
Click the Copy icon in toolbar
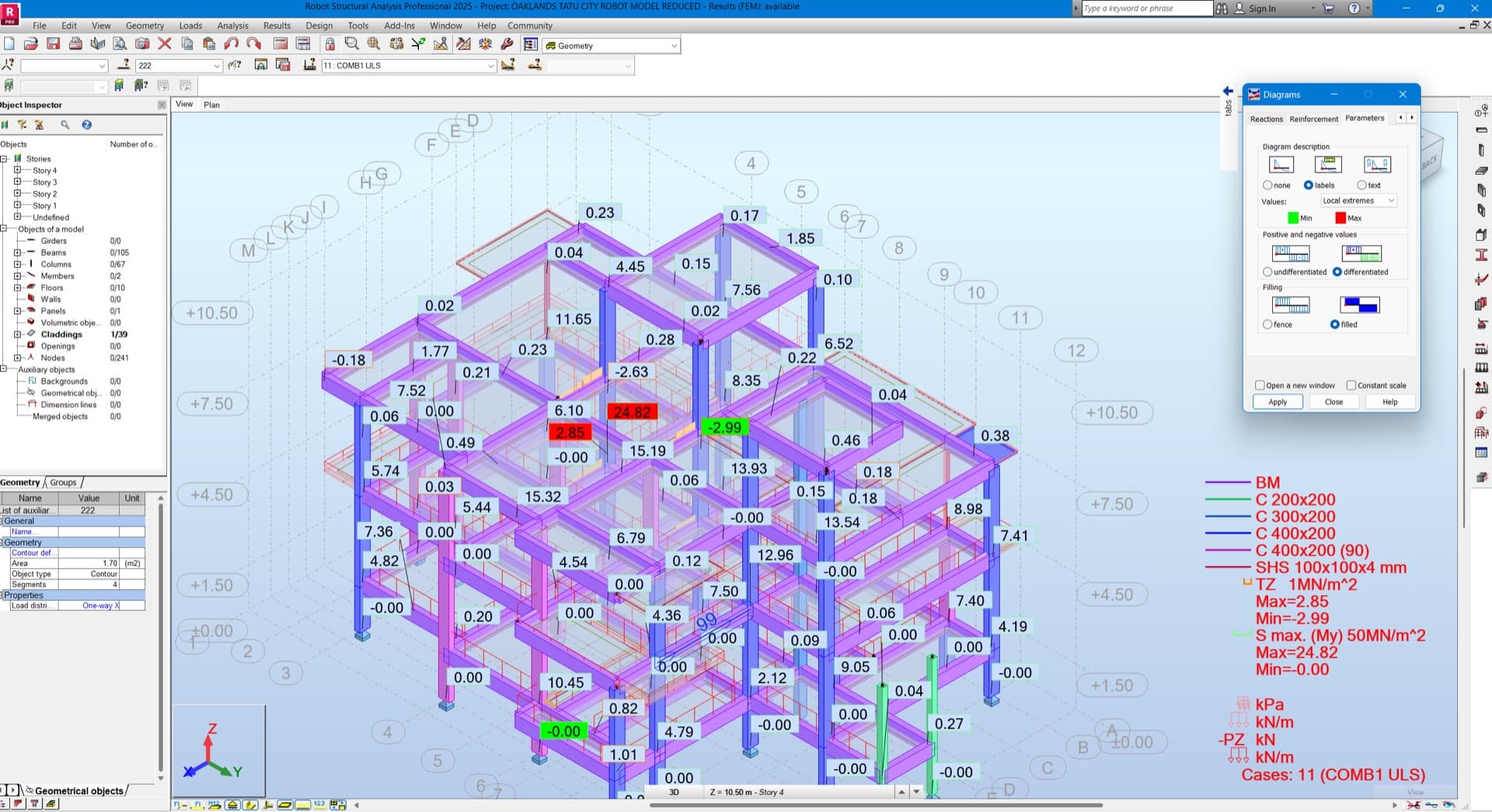(x=187, y=44)
